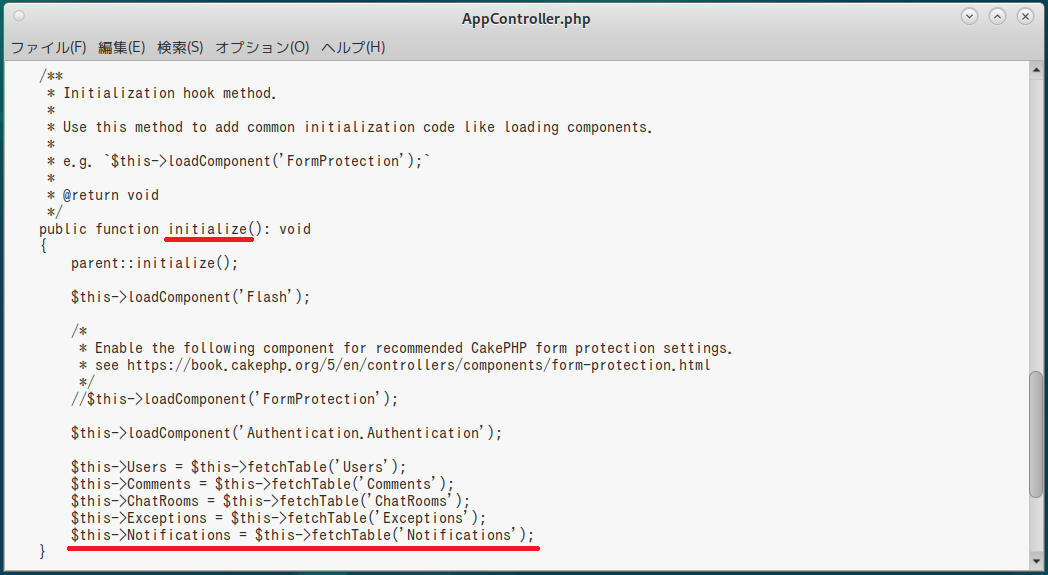Click the Authentication.Authentication loadComponent line
The width and height of the screenshot is (1048, 575).
coord(286,433)
